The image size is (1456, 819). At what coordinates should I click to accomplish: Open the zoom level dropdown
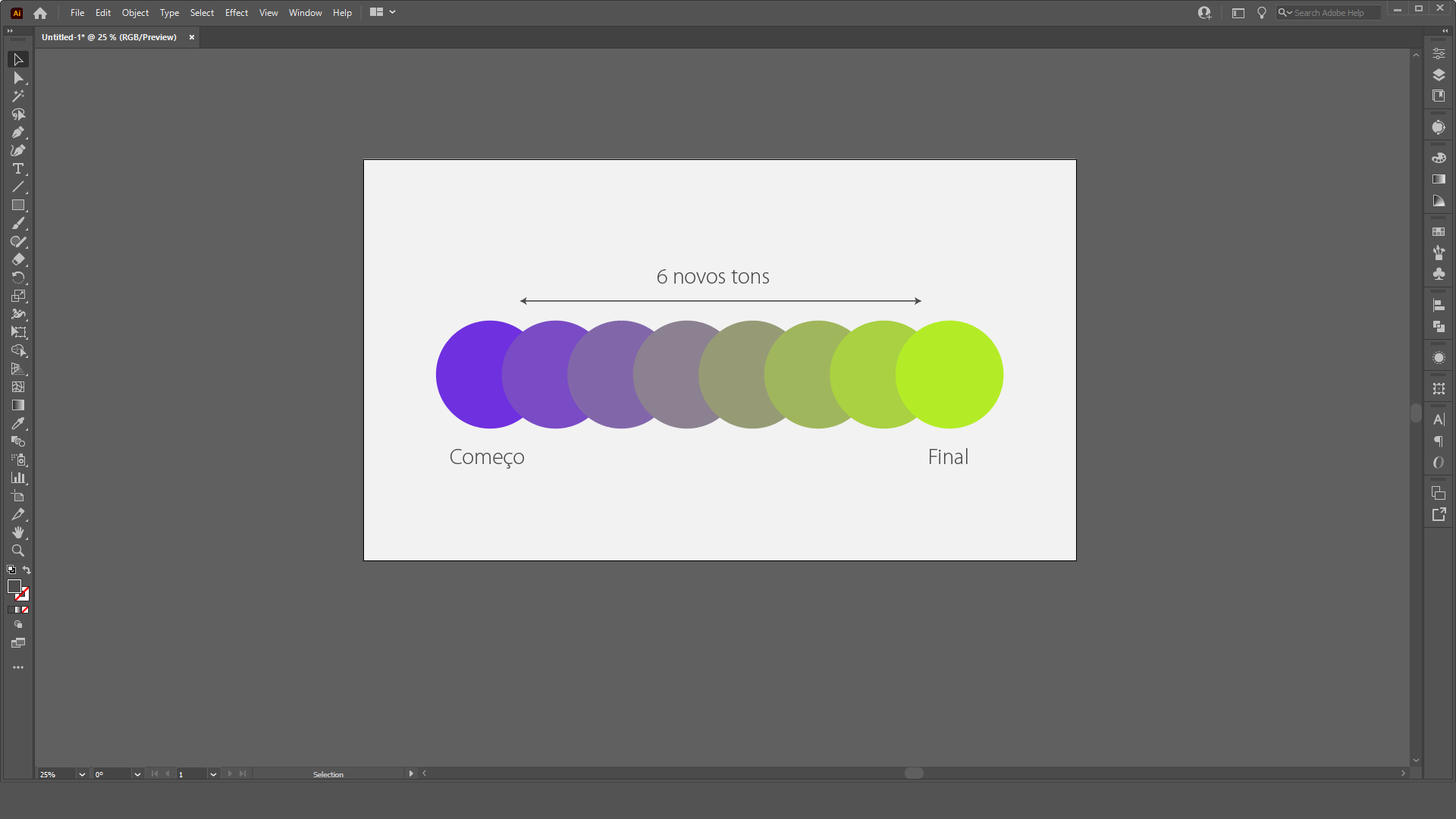(x=82, y=774)
